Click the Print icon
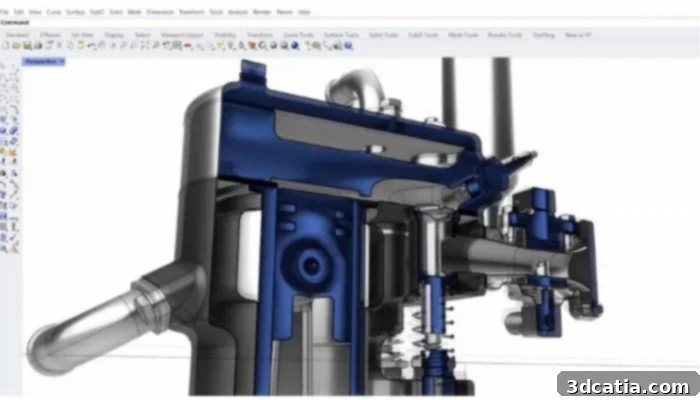Viewport: 700px width, 400px height. pos(38,46)
